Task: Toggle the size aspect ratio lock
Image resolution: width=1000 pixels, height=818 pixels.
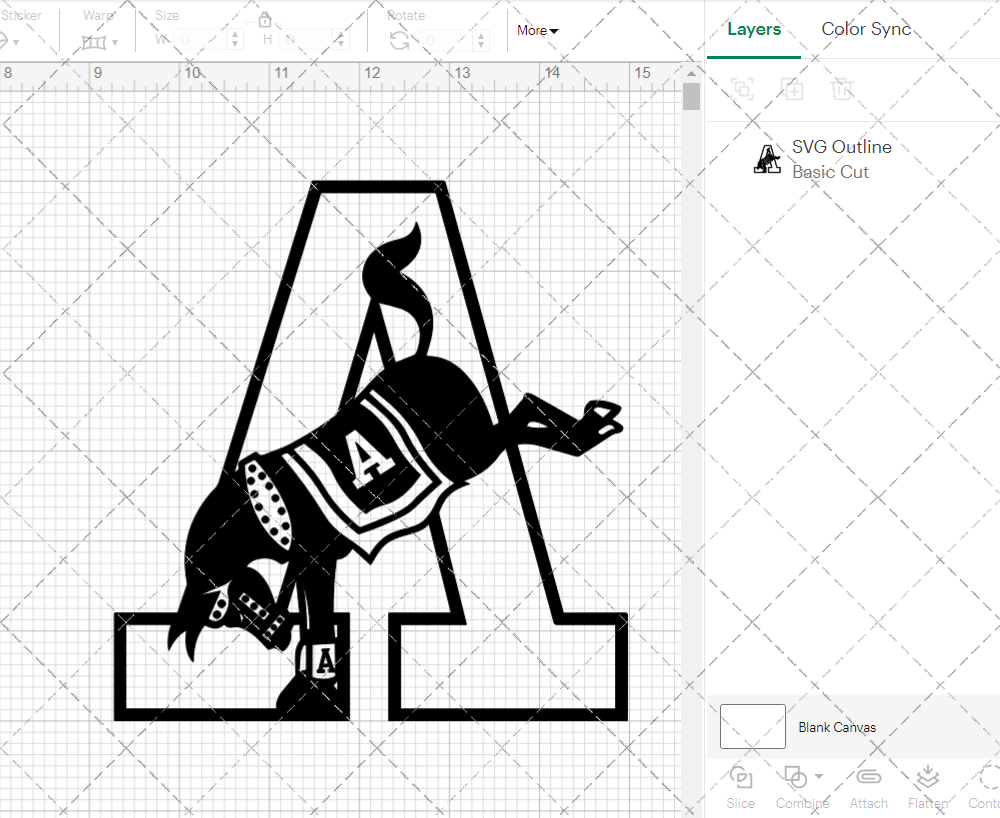Action: click(x=265, y=19)
